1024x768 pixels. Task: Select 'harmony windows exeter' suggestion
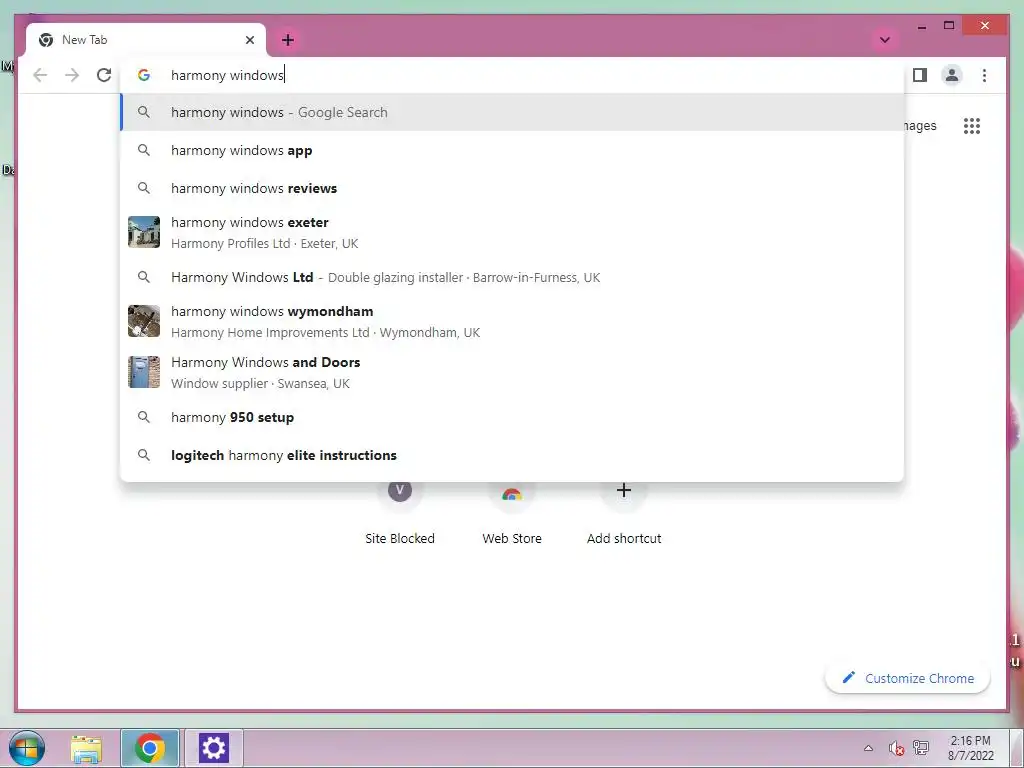pyautogui.click(x=512, y=232)
